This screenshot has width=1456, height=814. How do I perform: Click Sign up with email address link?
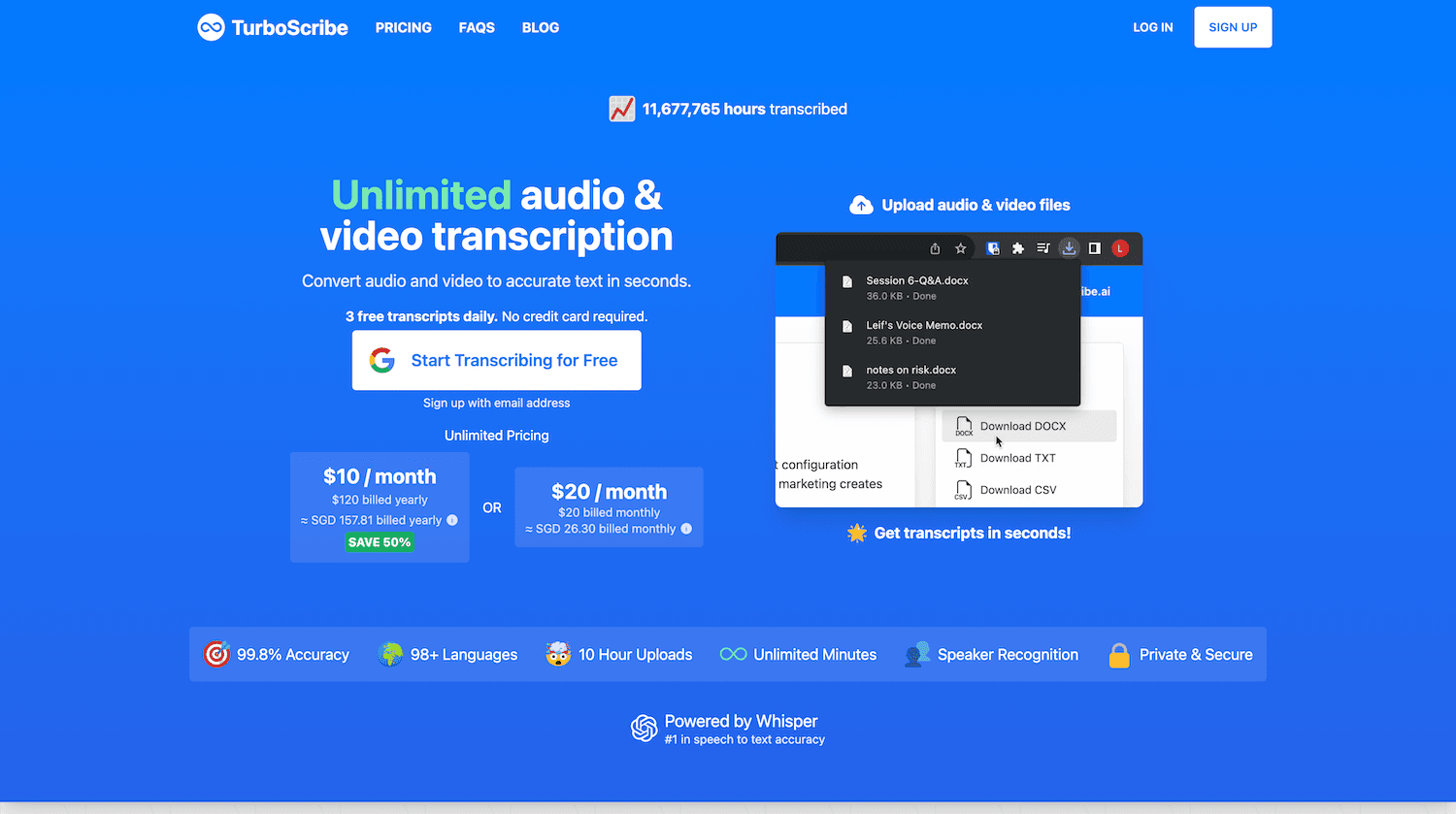coord(497,403)
